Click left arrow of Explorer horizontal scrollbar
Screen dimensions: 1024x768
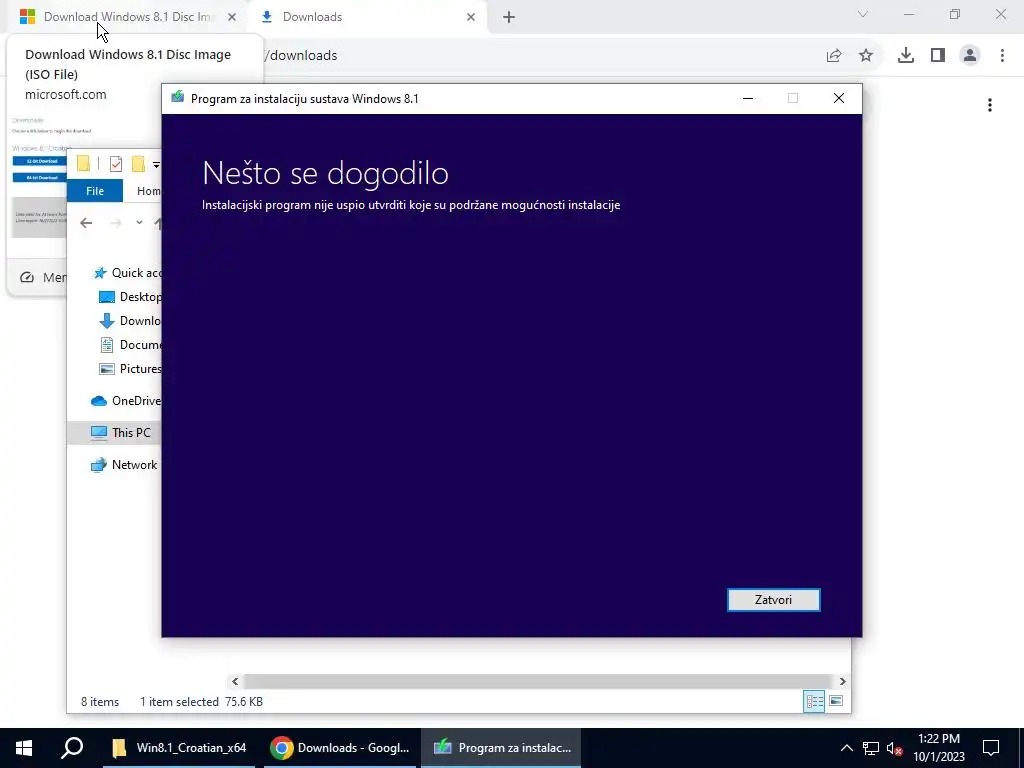tap(235, 681)
